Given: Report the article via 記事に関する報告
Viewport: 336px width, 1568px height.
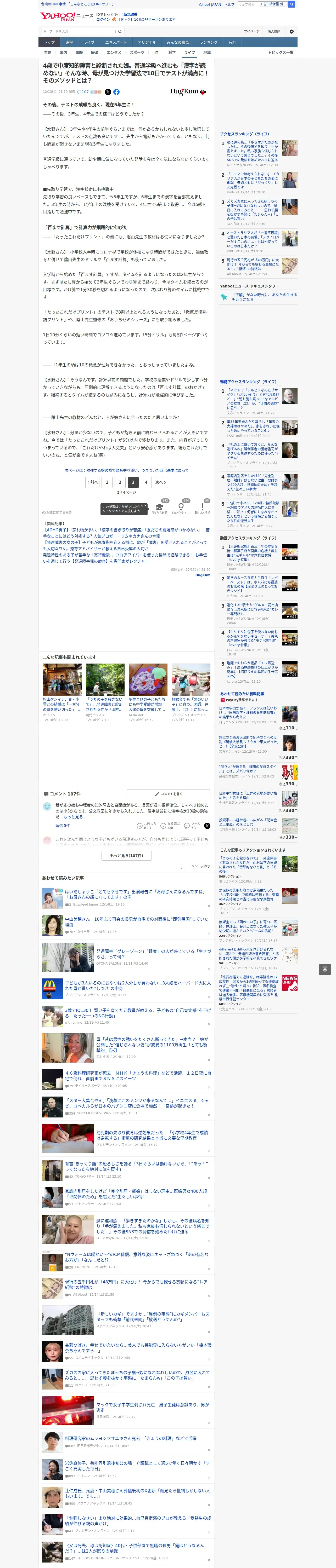Looking at the screenshot, I should tap(57, 512).
